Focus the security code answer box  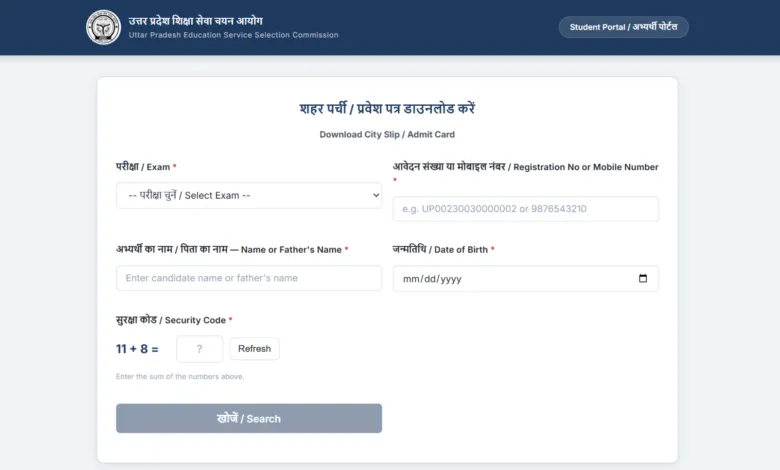pyautogui.click(x=199, y=349)
